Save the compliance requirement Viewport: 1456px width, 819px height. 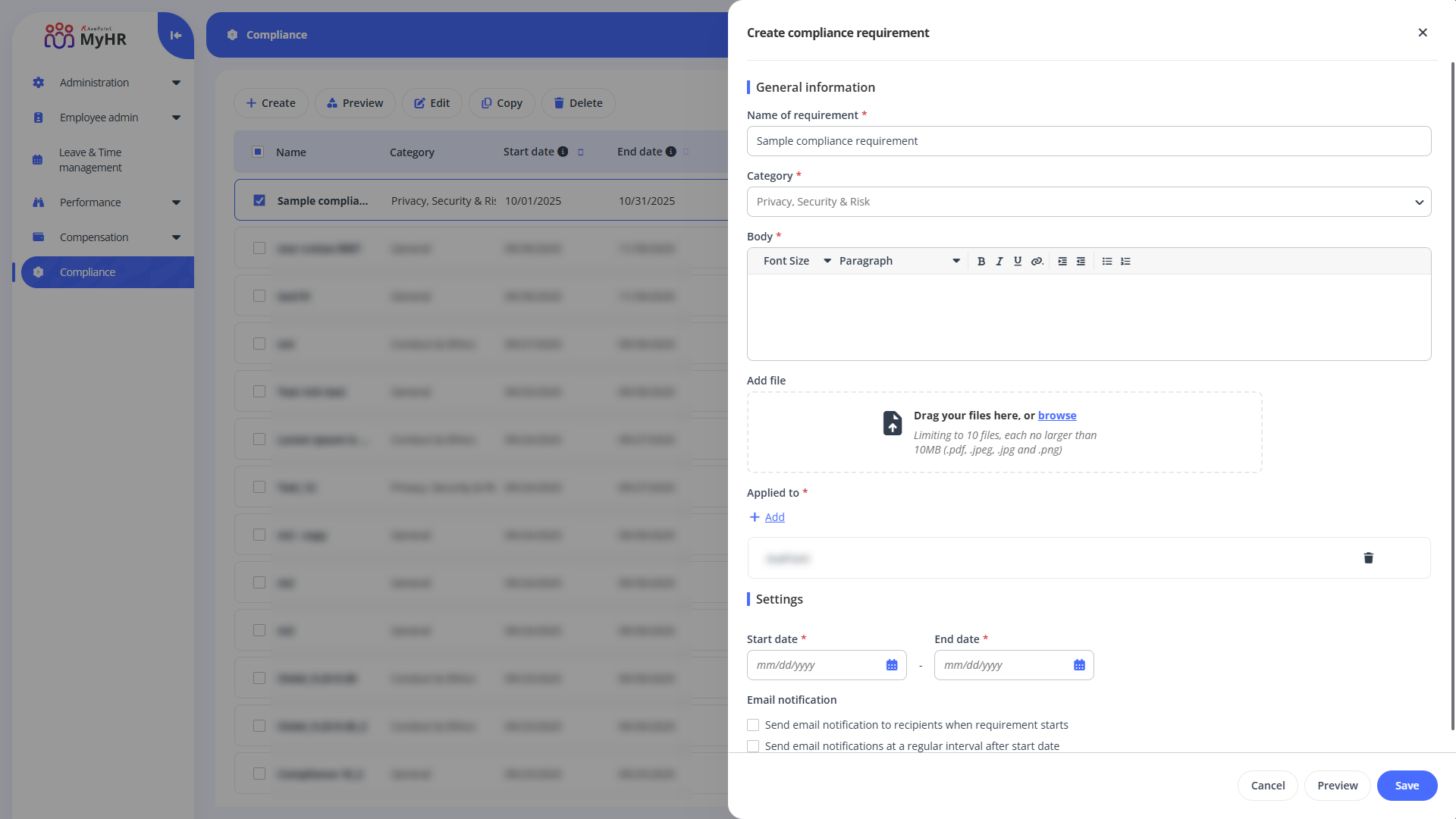click(1407, 785)
